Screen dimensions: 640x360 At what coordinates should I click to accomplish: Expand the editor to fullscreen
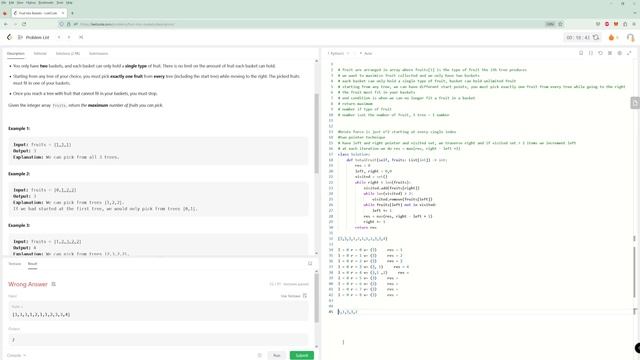[x=629, y=53]
